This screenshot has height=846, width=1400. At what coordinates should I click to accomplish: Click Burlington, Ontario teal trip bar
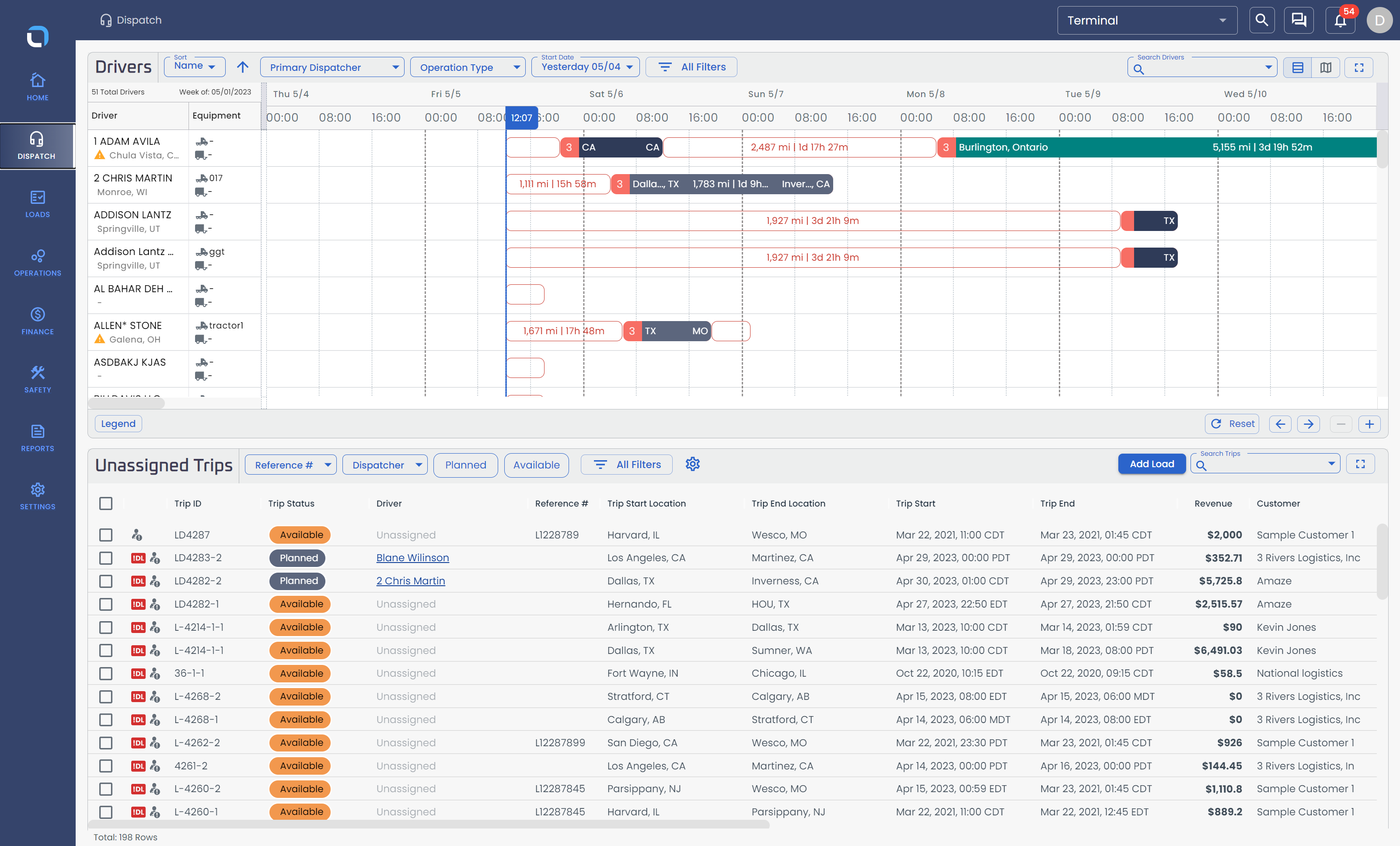point(1166,147)
